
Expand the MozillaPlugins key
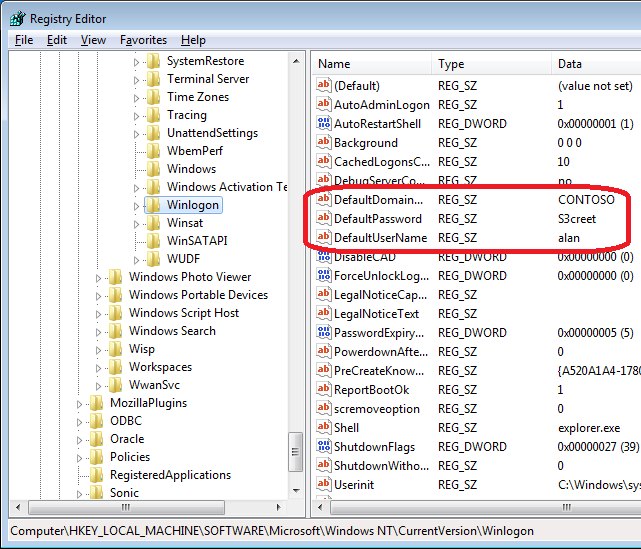tap(80, 403)
